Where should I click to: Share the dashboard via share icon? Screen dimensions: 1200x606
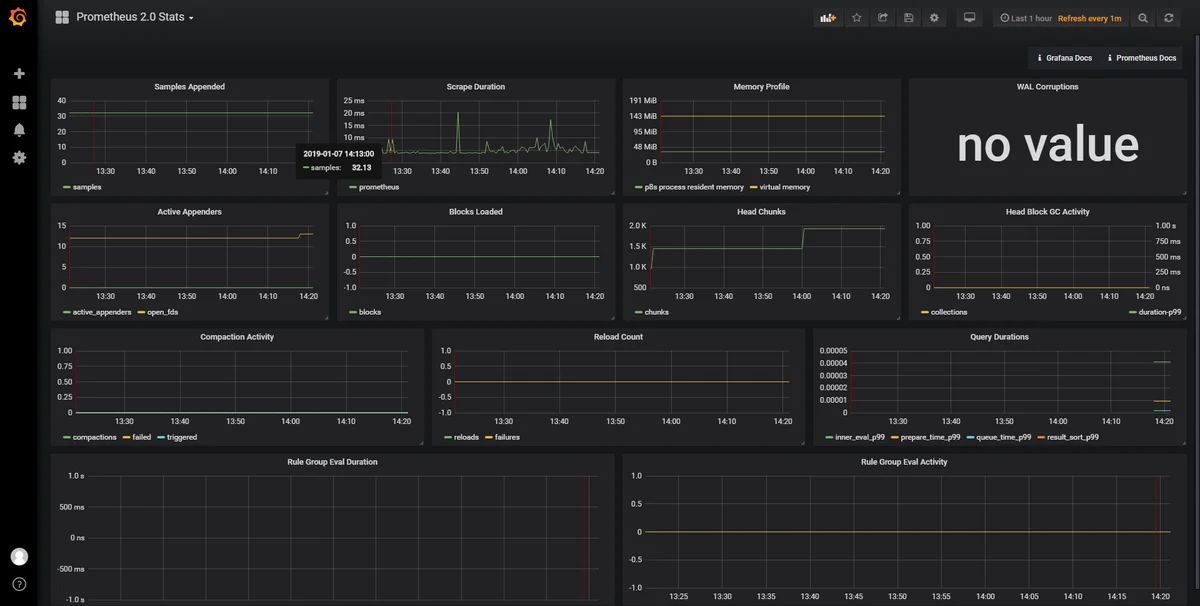[x=883, y=18]
